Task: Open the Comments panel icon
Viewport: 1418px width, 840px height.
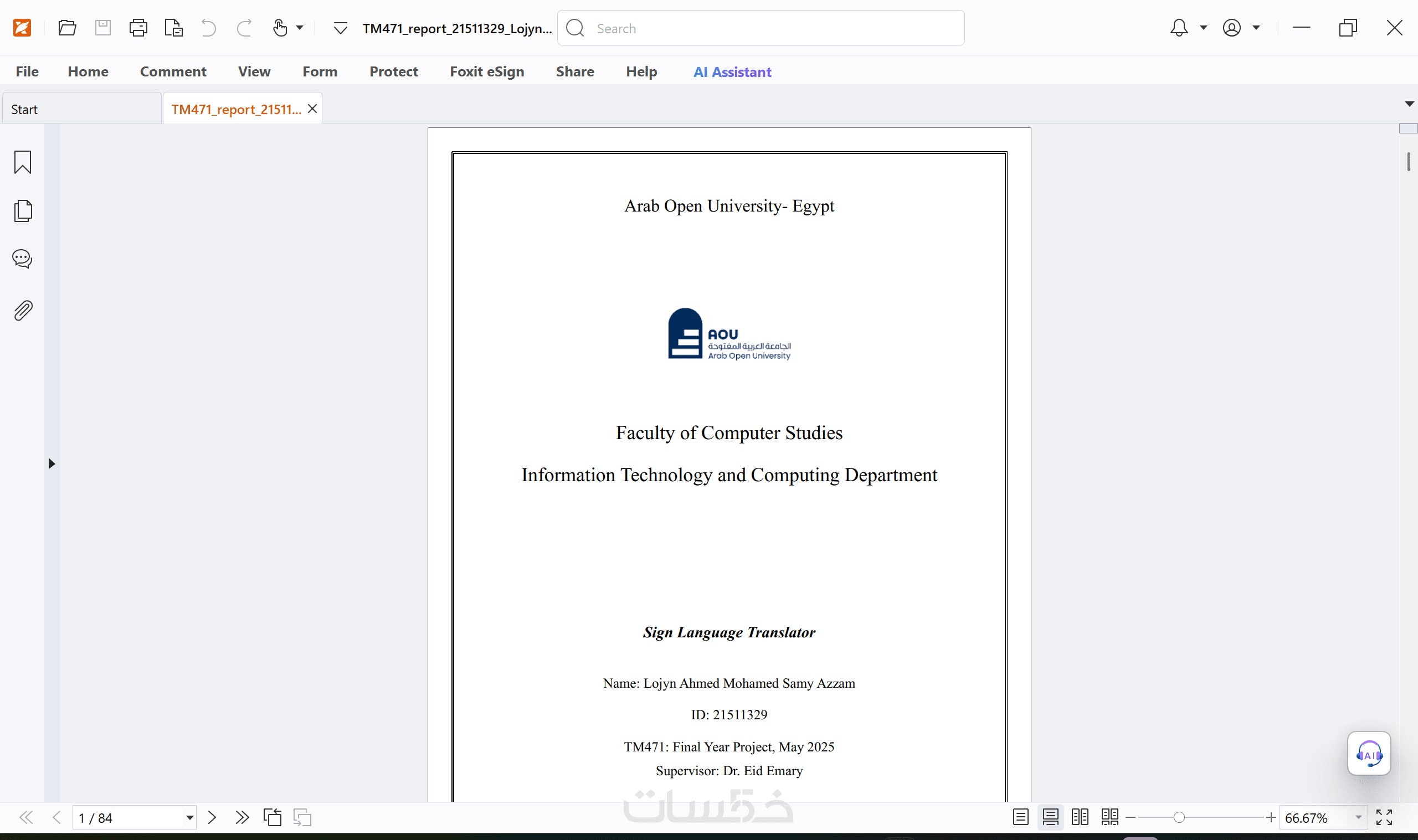Action: point(23,259)
